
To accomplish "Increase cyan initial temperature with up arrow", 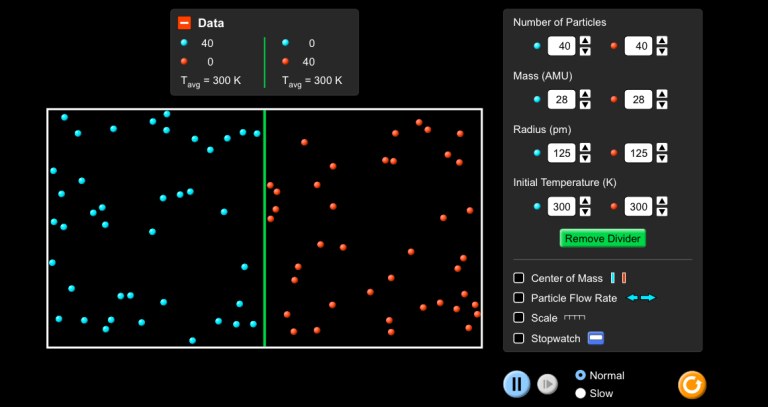I will click(585, 201).
